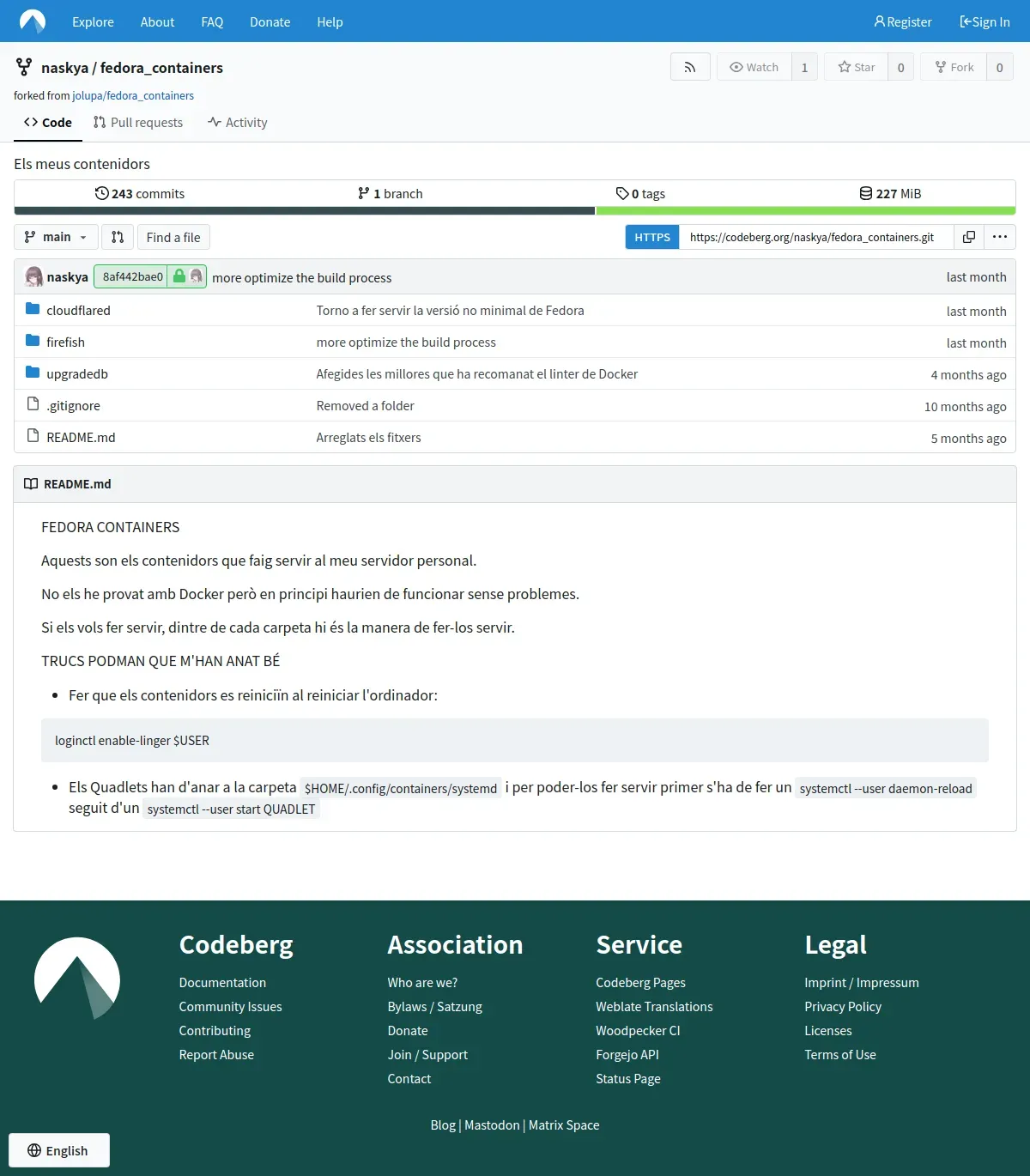Open the upgradedb folder

tap(77, 373)
